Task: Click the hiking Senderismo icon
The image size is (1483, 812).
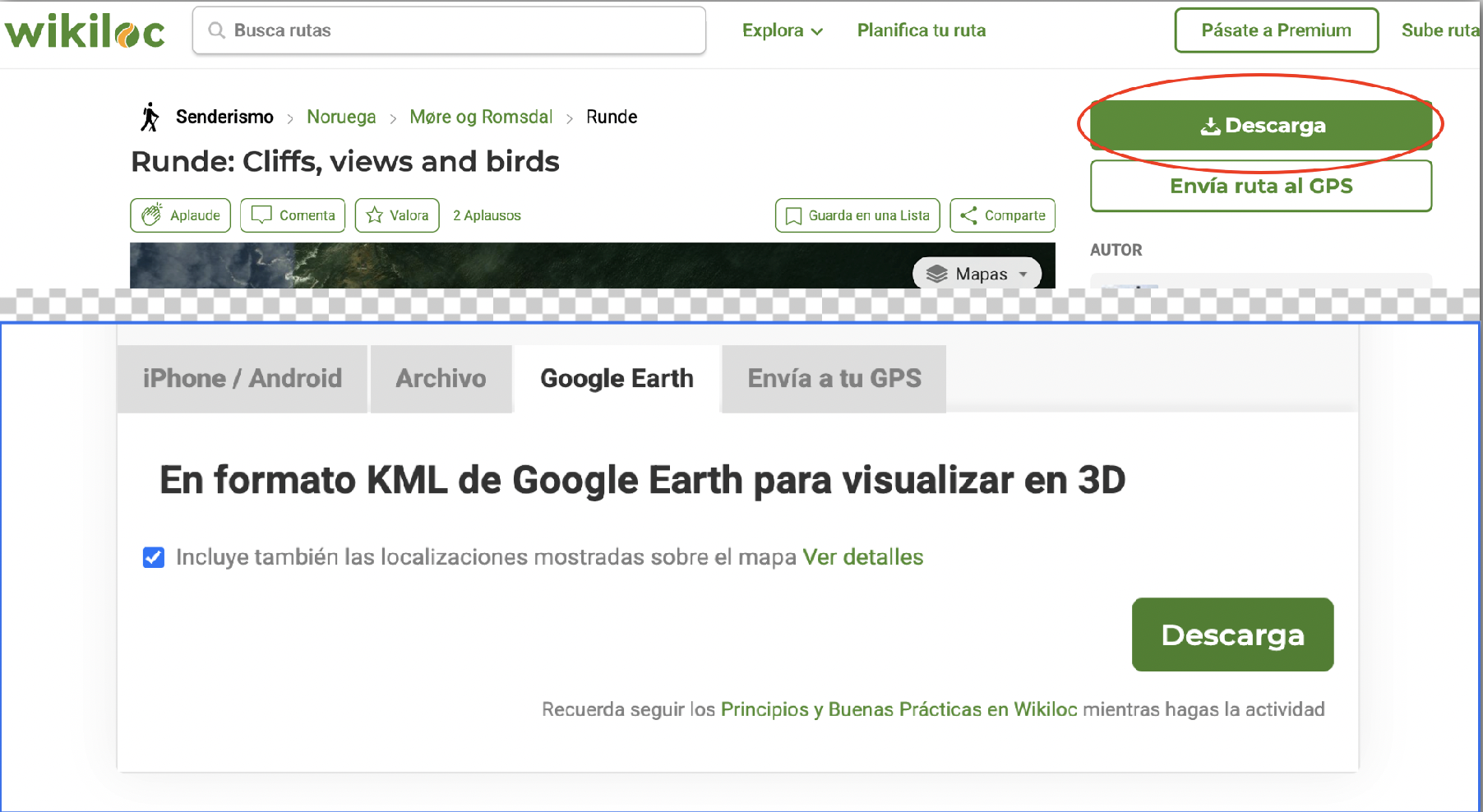Action: point(150,117)
